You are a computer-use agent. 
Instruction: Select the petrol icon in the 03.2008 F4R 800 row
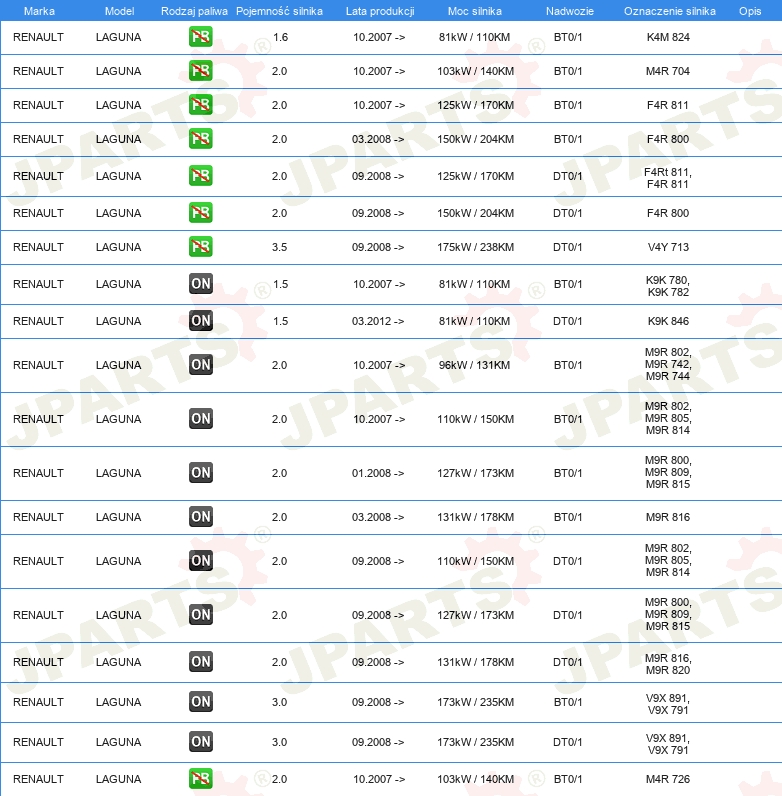[201, 139]
